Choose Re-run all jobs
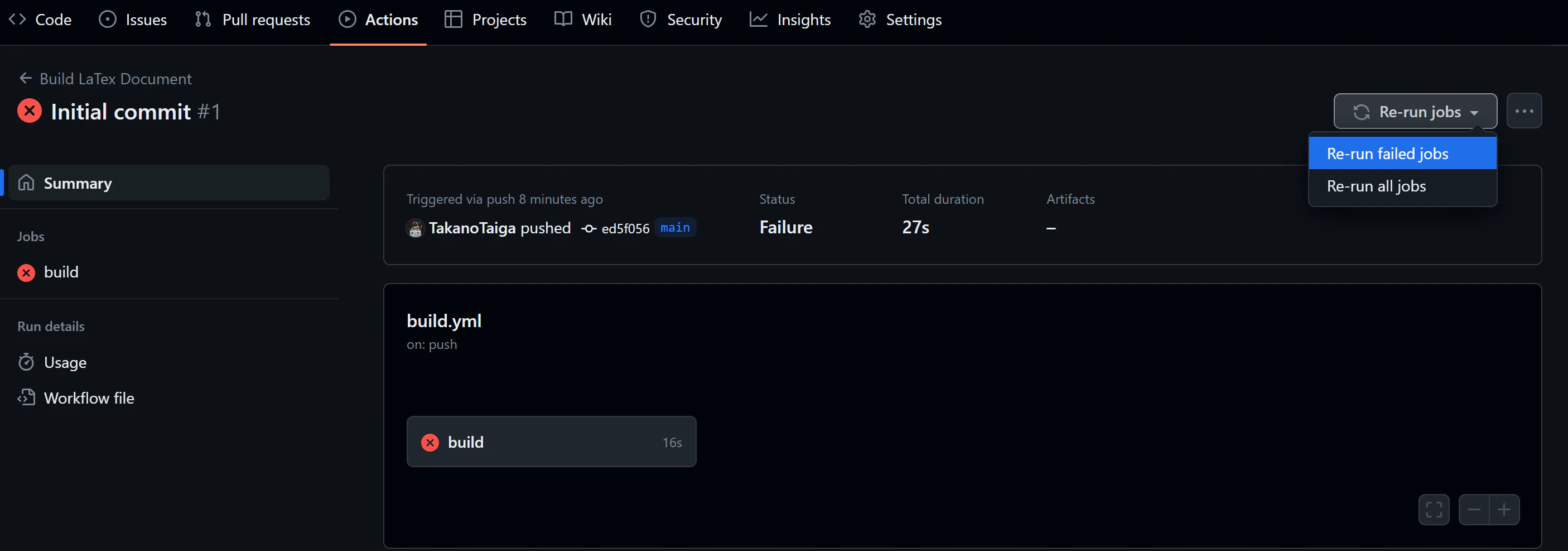Screen dimensions: 1568x551 pyautogui.click(x=1402, y=186)
